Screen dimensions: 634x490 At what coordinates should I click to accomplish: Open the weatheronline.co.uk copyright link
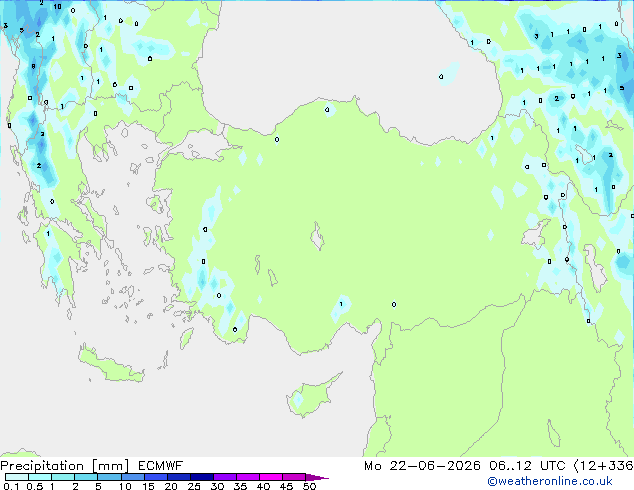coord(550,481)
